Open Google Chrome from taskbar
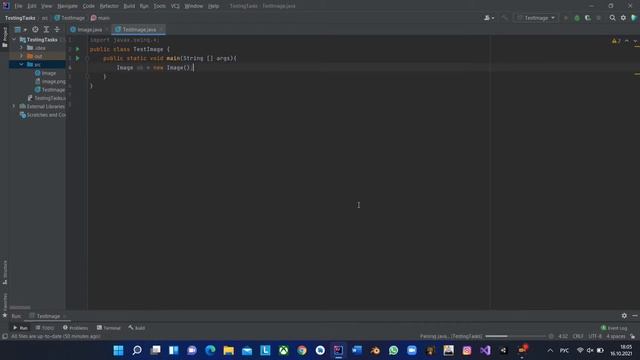640x360 pixels. point(302,350)
